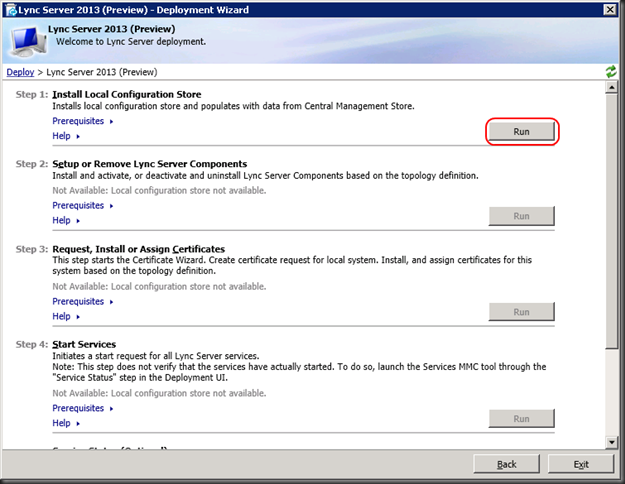Expand Help under Step 2
This screenshot has height=484, width=625.
coord(66,220)
